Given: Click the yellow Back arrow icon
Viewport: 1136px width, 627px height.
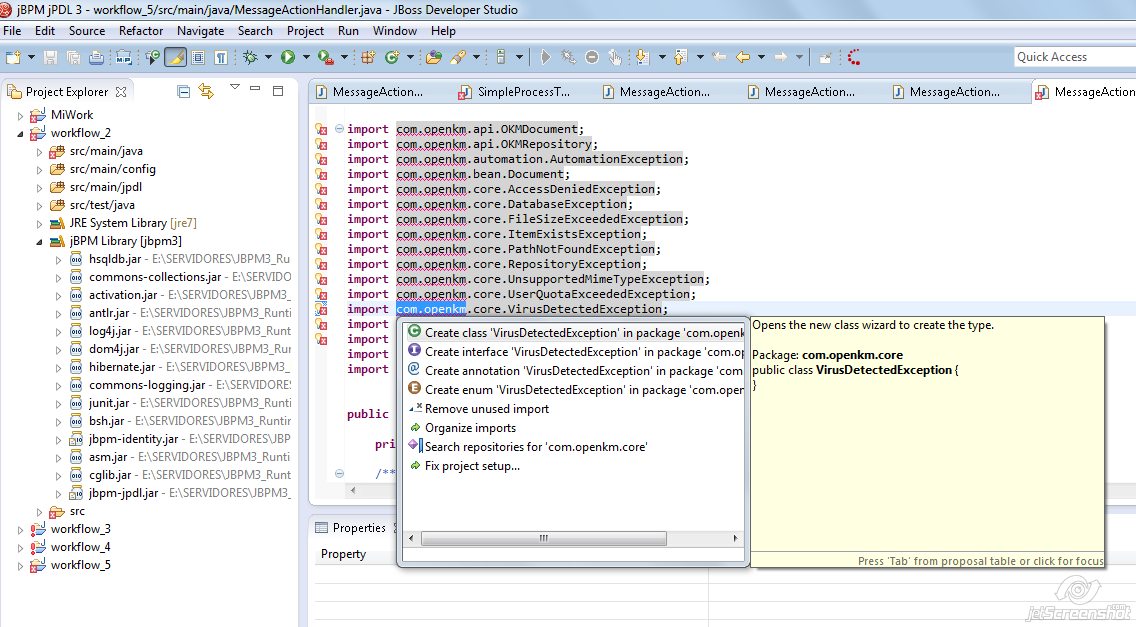Looking at the screenshot, I should [x=743, y=57].
